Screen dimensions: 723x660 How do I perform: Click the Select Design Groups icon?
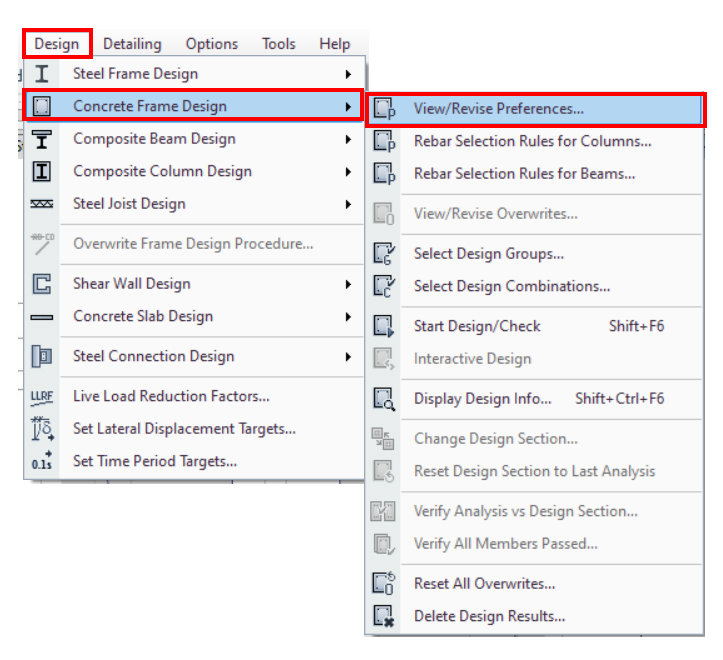(384, 254)
